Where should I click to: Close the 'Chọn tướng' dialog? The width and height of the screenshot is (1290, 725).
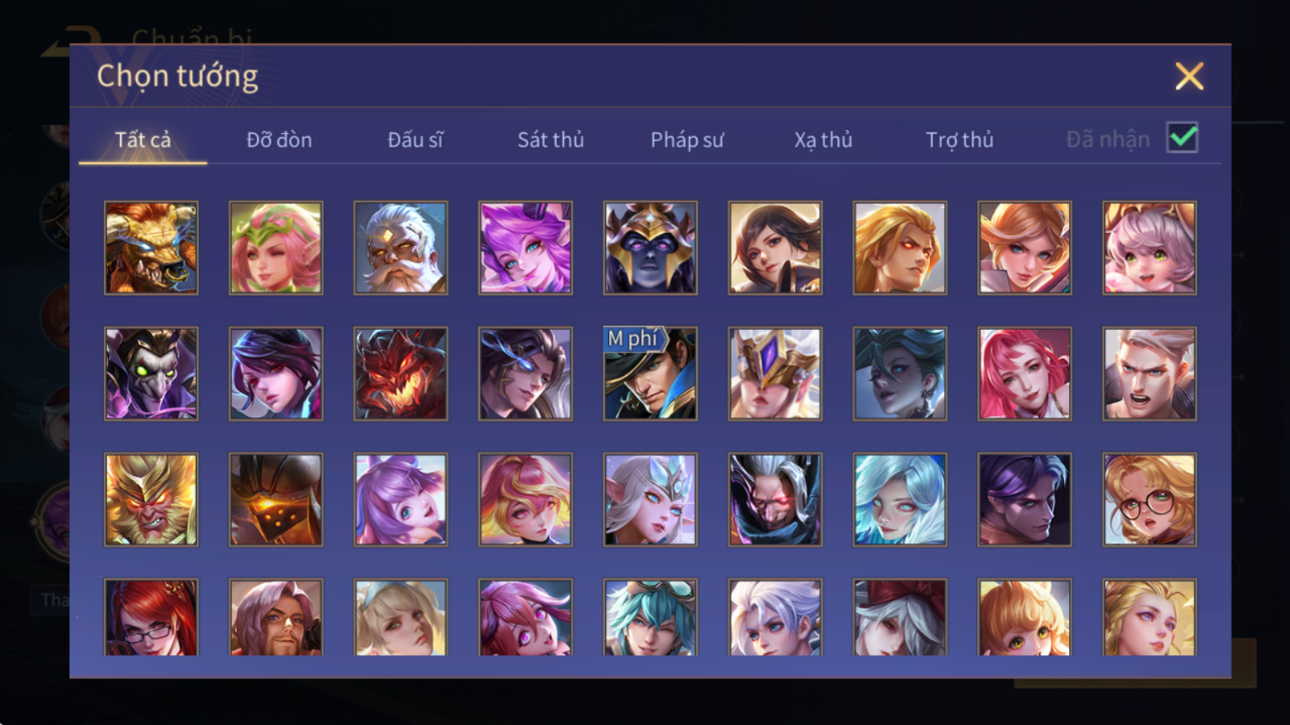pyautogui.click(x=1189, y=76)
